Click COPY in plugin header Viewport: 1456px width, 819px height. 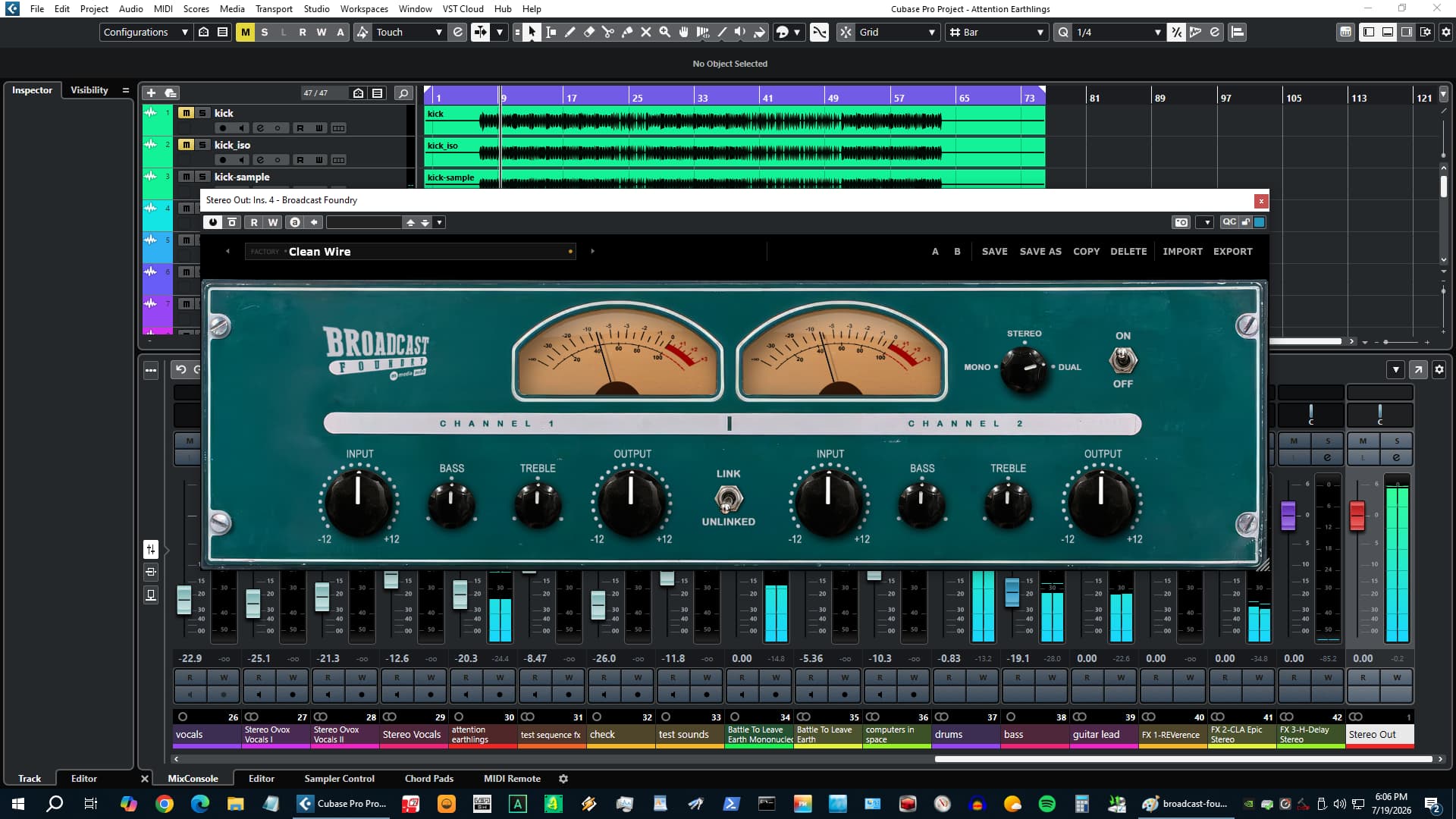(1086, 252)
